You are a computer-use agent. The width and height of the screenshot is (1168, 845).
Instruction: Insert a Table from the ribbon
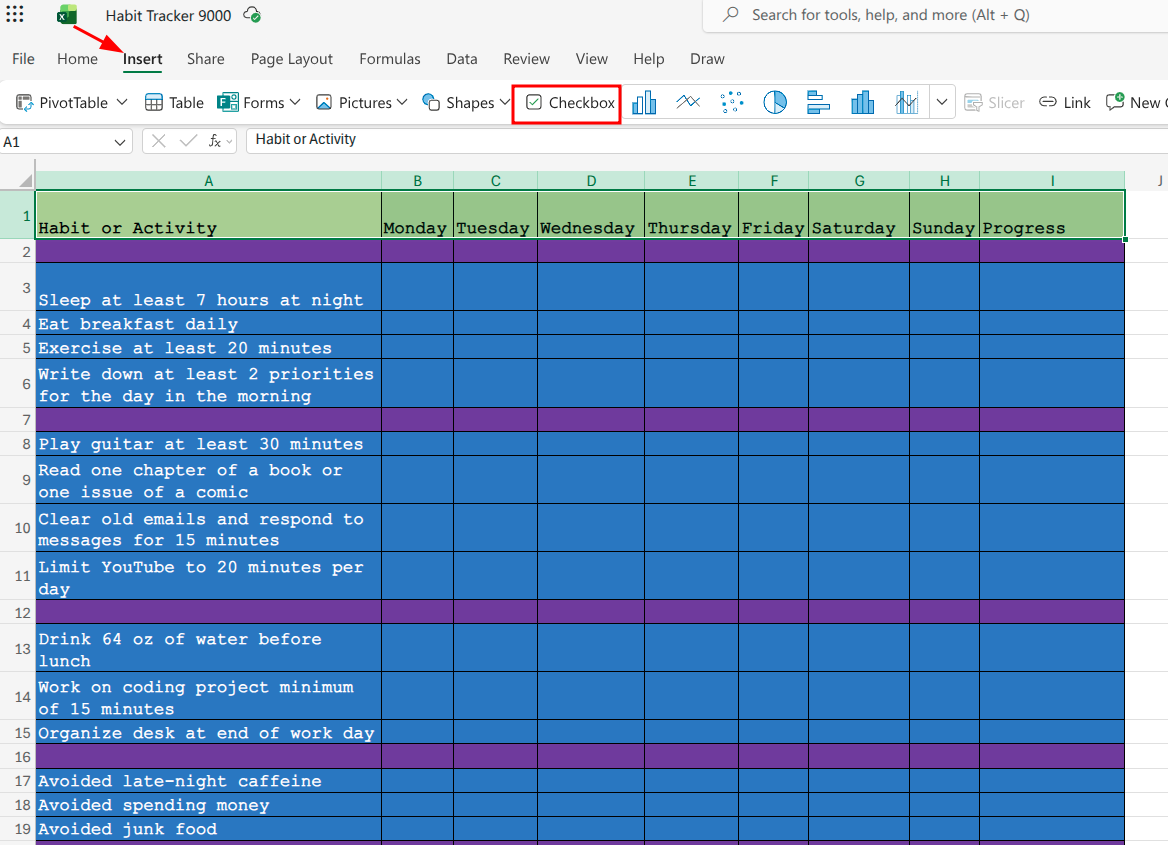click(x=174, y=103)
